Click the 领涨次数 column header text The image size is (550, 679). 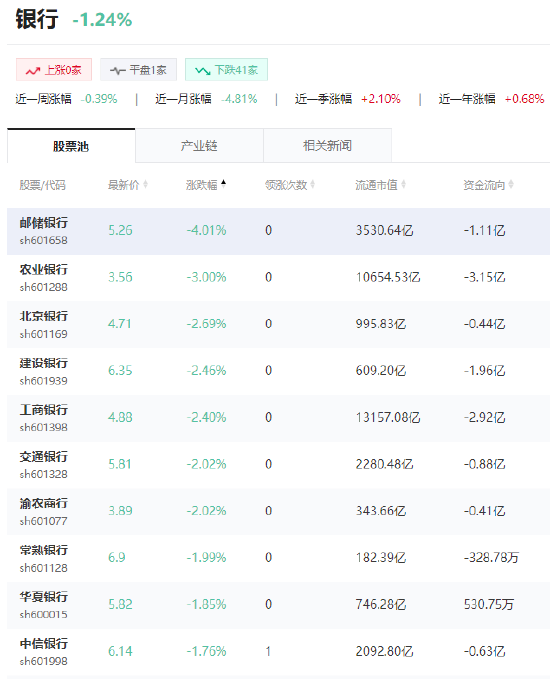pyautogui.click(x=286, y=185)
